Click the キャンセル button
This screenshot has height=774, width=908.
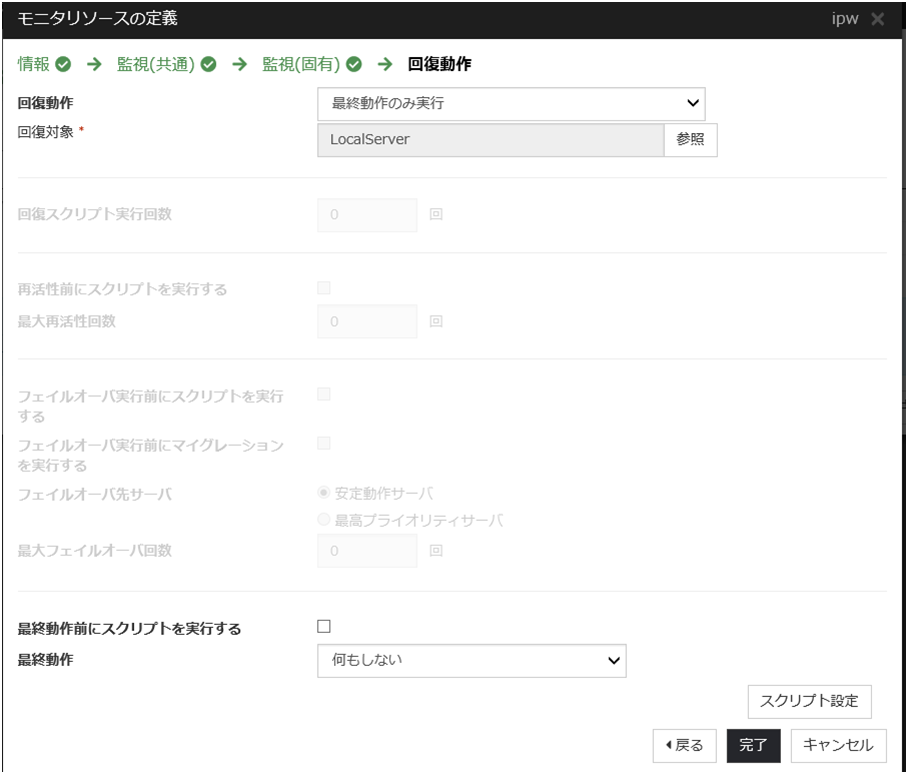pos(838,745)
